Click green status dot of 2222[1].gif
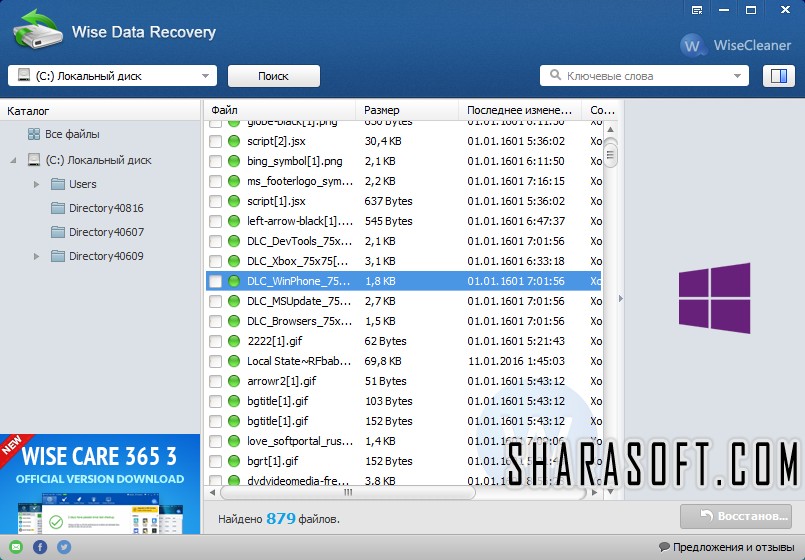Image resolution: width=805 pixels, height=560 pixels. coord(234,341)
